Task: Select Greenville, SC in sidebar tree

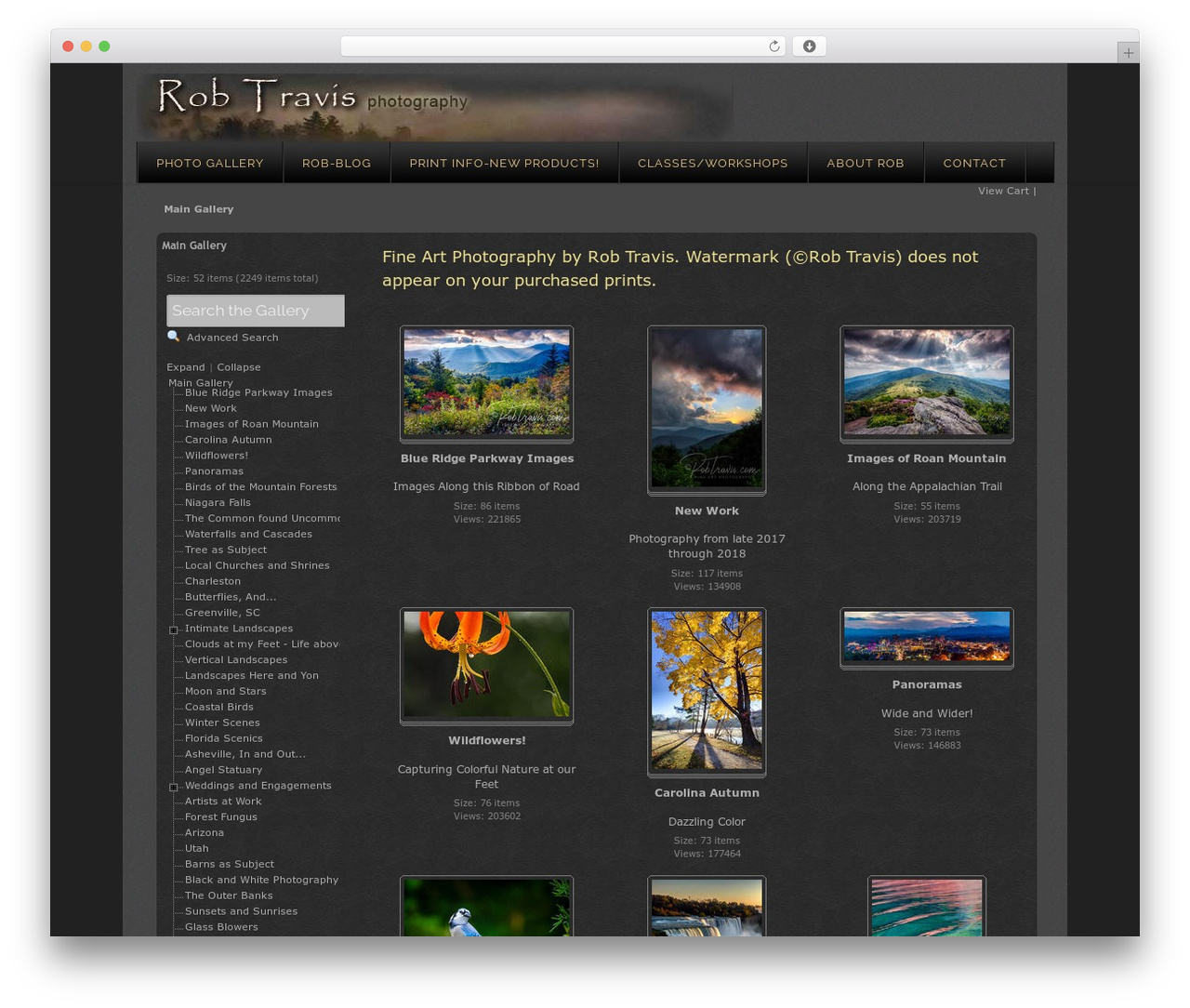Action: coord(222,613)
